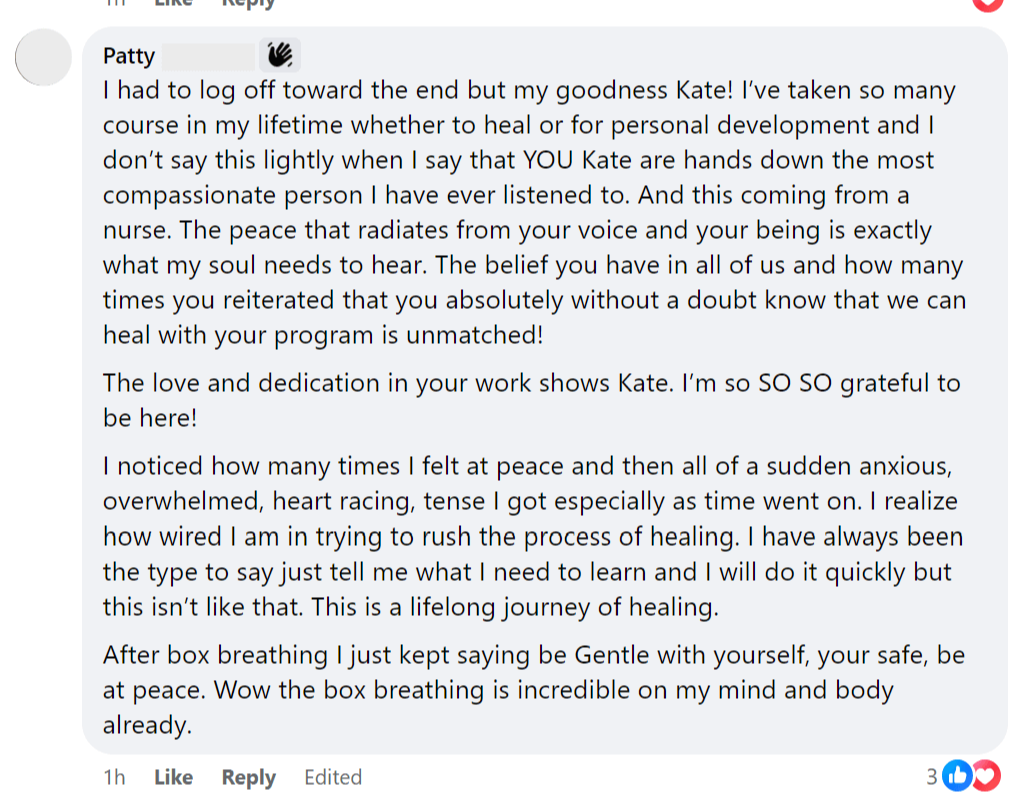Click the red heart reaction under Patty's comment

tap(985, 775)
